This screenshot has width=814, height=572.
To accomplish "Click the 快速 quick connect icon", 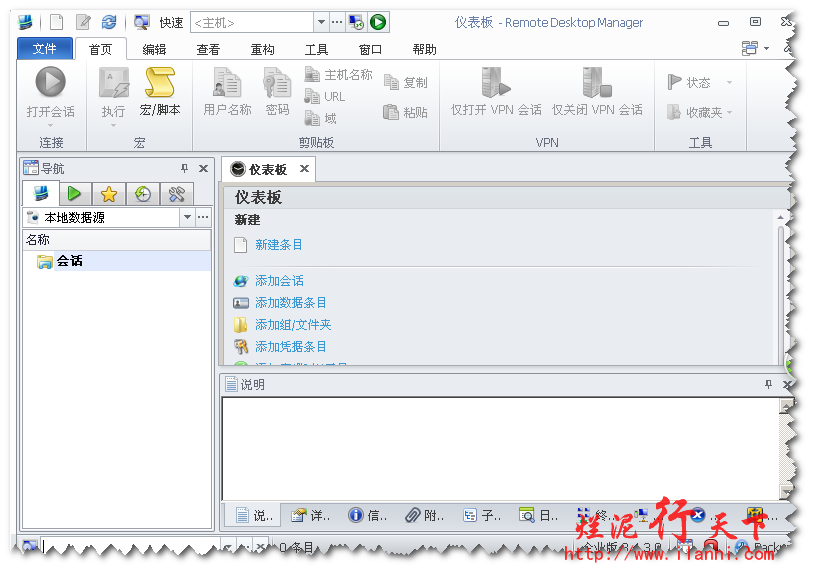I will [x=141, y=22].
